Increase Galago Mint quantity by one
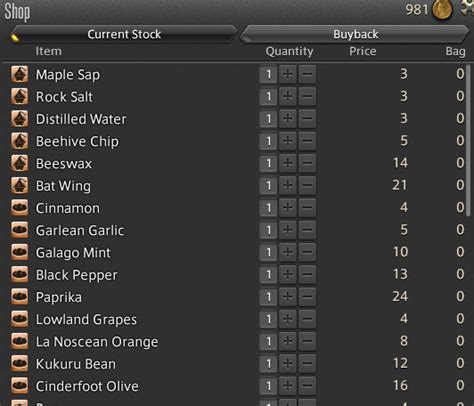 [288, 252]
